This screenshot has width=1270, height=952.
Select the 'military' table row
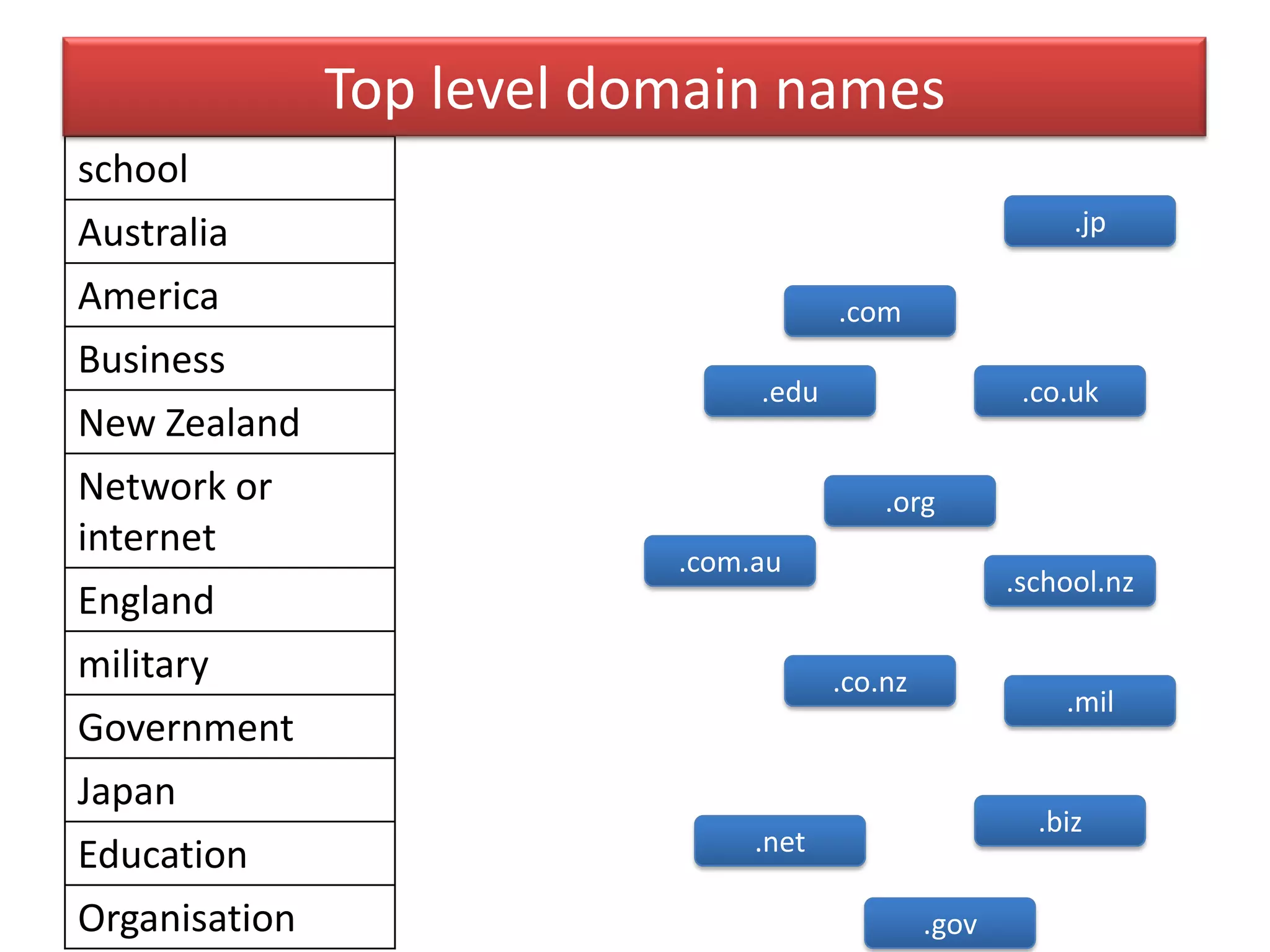coord(230,664)
